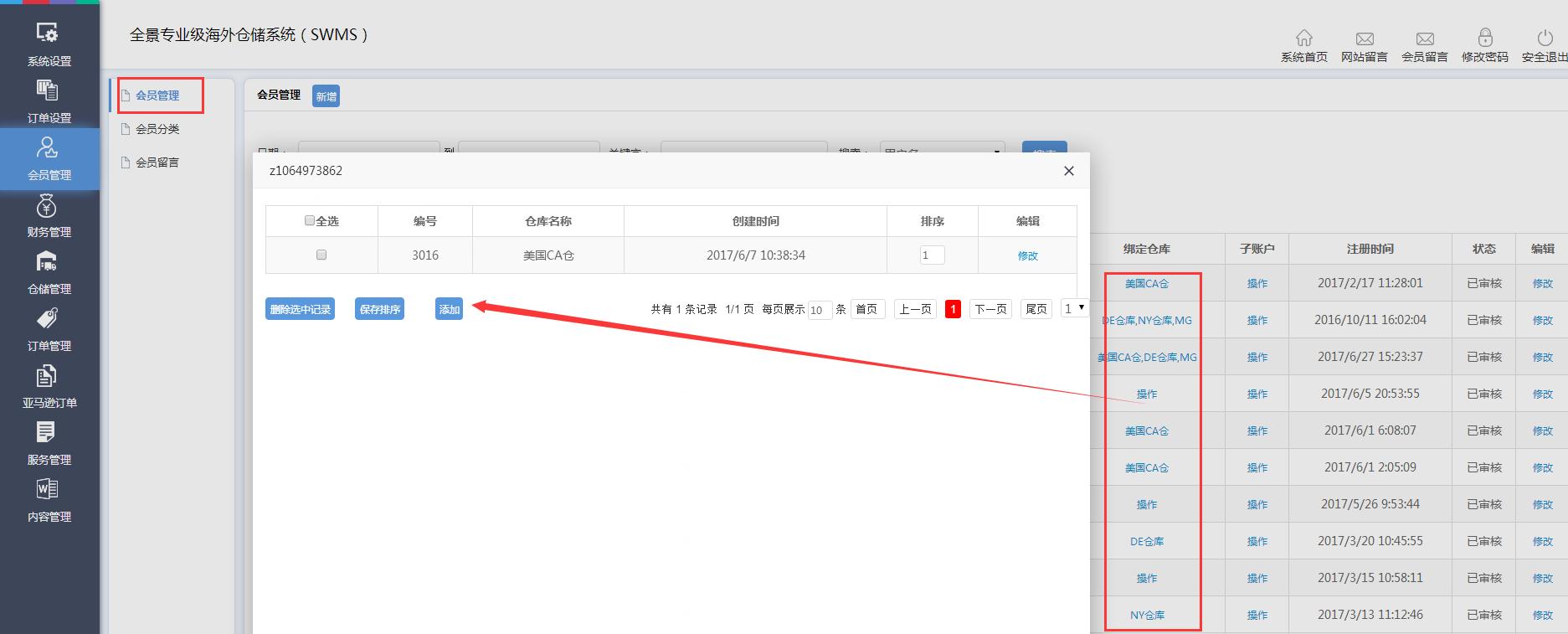
Task: Click the 排序 input field for 美国CA仓
Action: click(932, 255)
